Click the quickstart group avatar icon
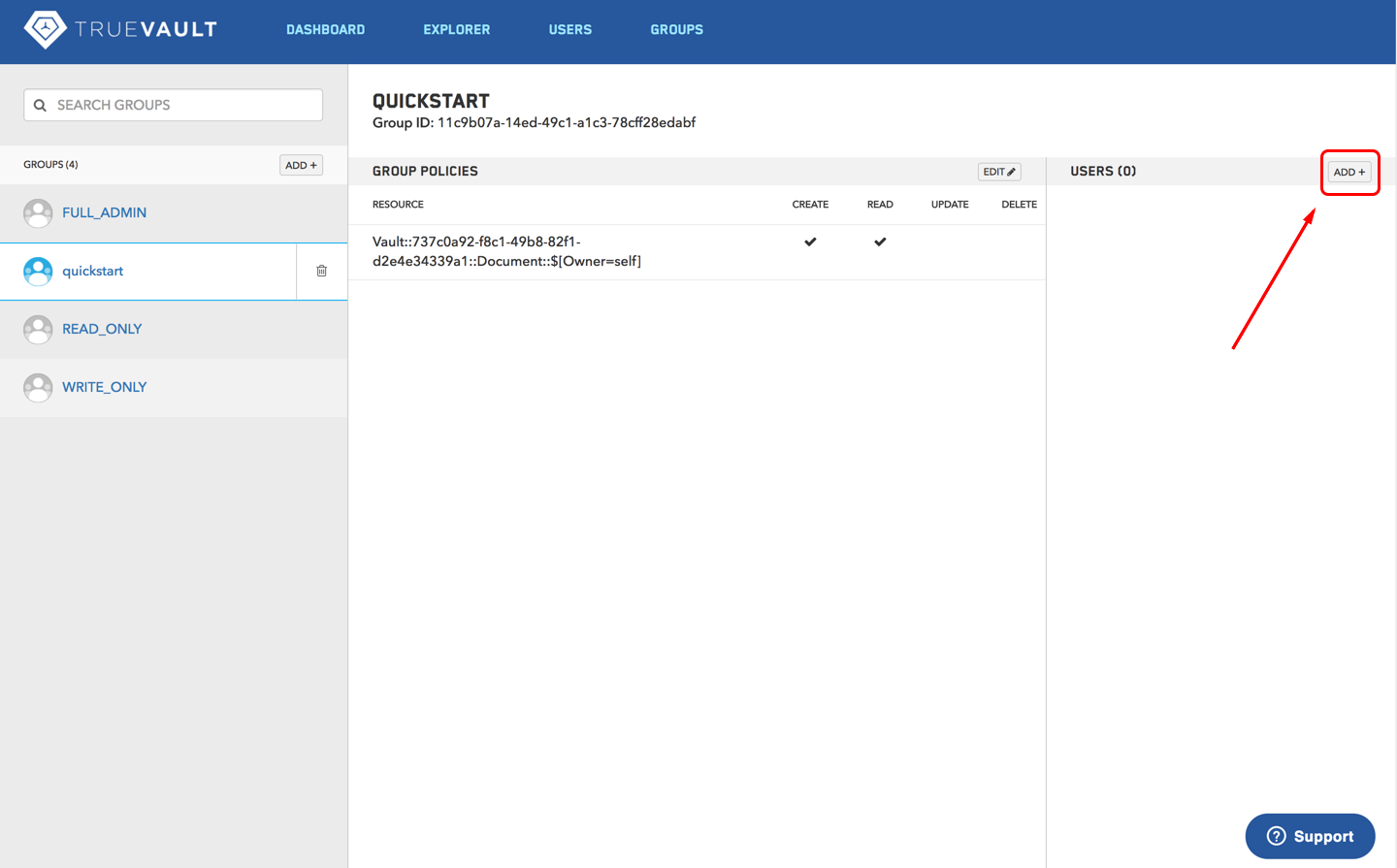Image resolution: width=1397 pixels, height=868 pixels. coord(38,271)
